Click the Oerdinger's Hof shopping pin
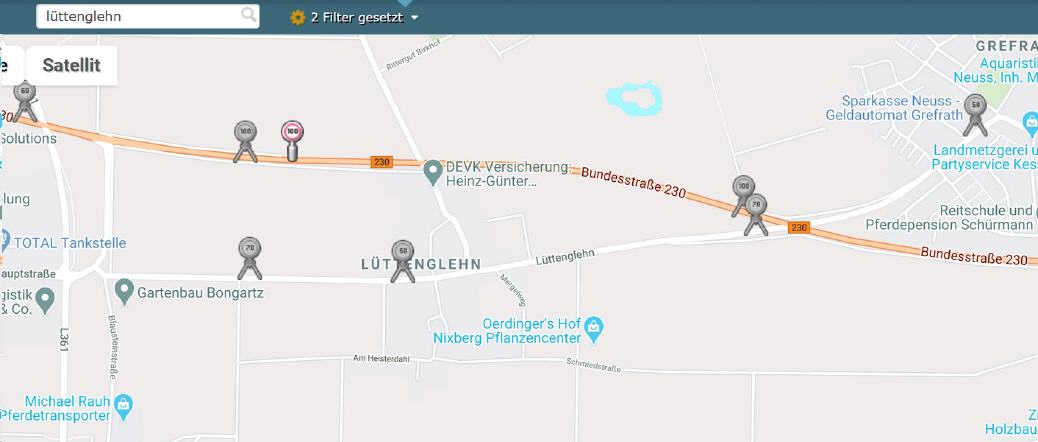 click(594, 329)
